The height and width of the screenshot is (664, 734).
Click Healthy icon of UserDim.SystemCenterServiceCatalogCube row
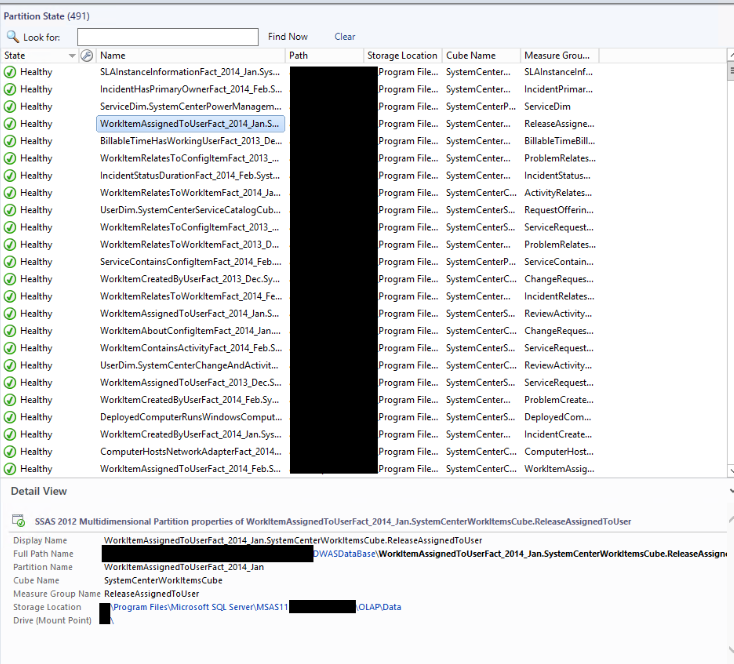[x=11, y=210]
